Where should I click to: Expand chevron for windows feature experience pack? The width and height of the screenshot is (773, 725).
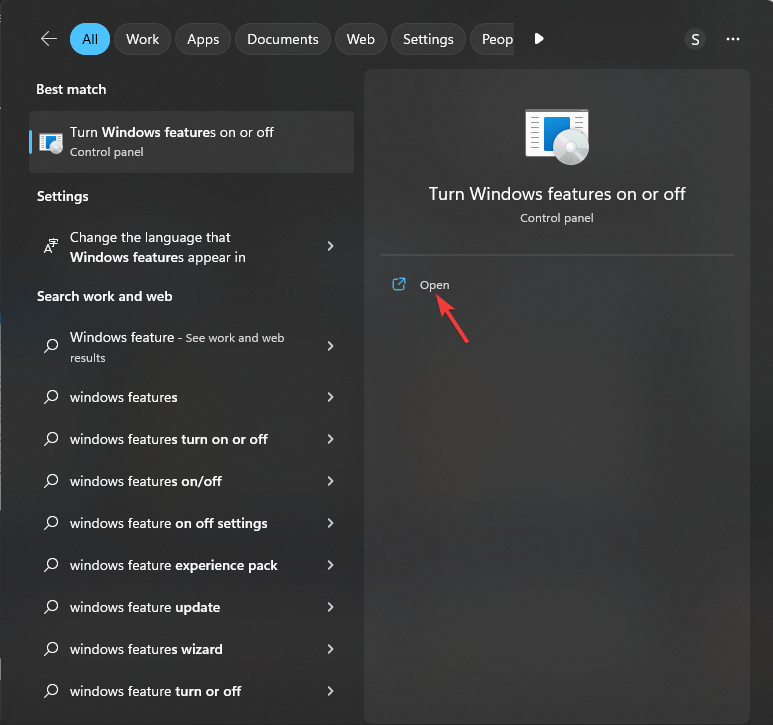click(330, 565)
